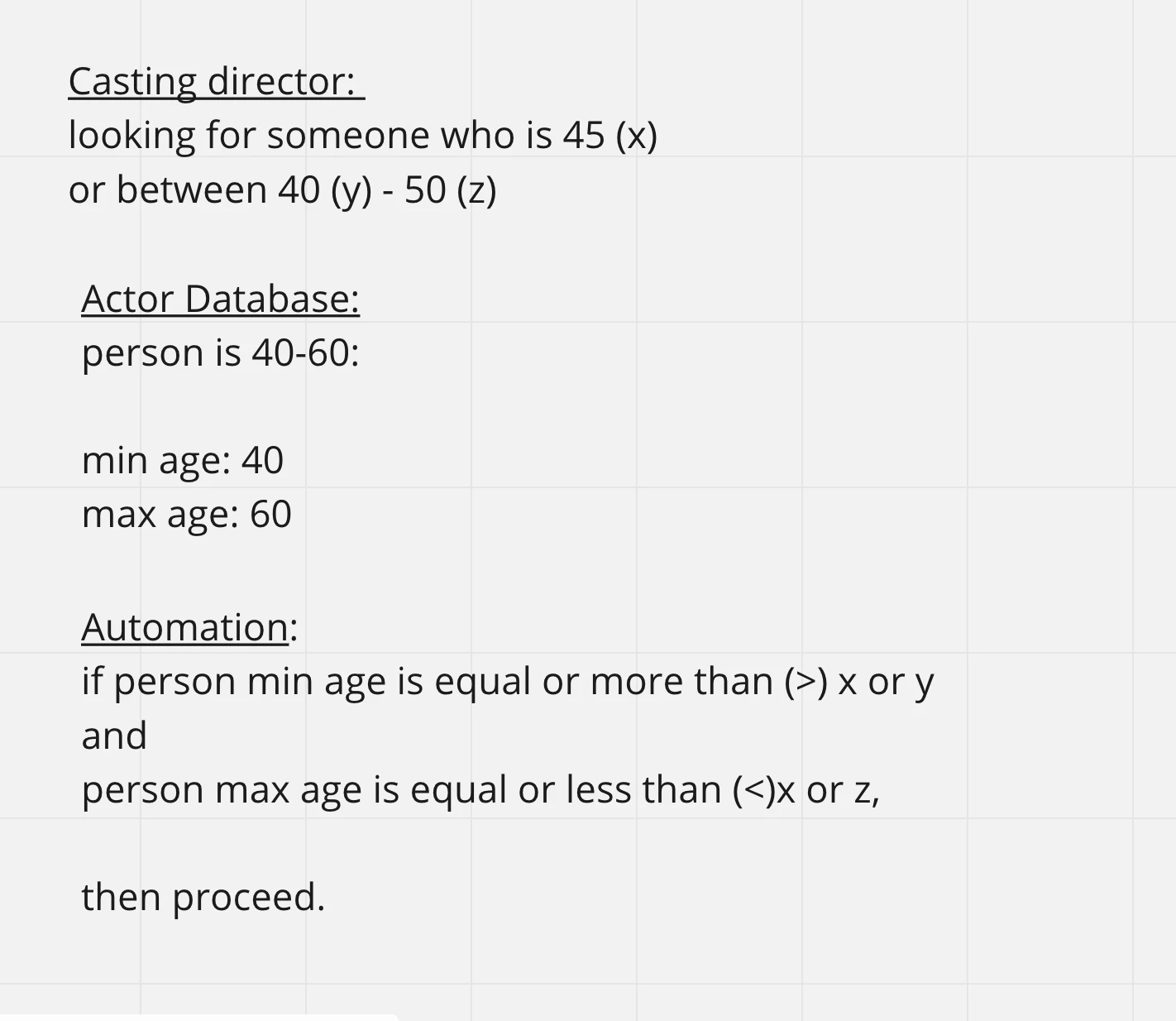Select the 'Actor Database:' underlined heading

pos(221,299)
